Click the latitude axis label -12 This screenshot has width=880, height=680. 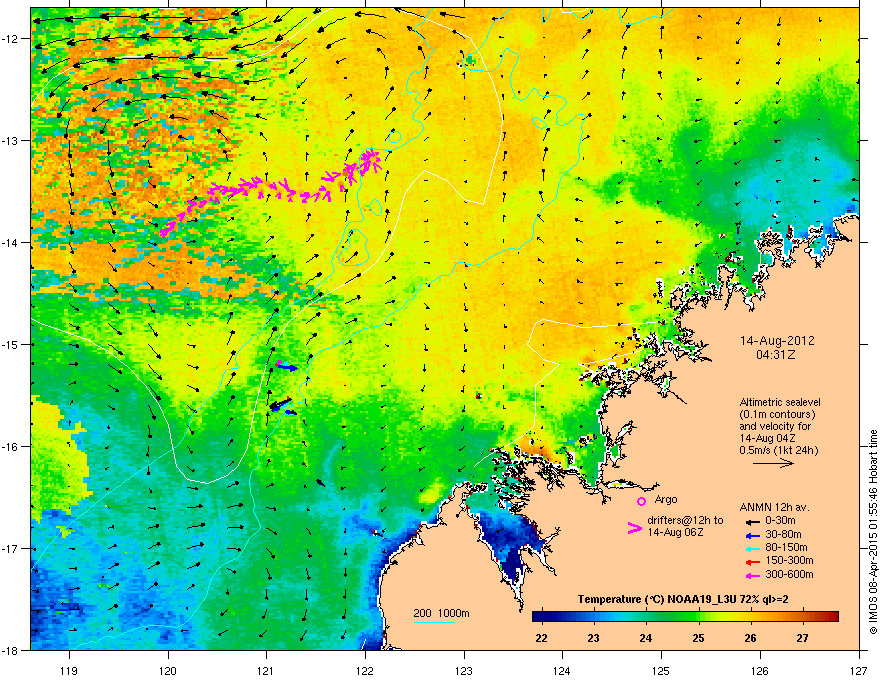11,39
